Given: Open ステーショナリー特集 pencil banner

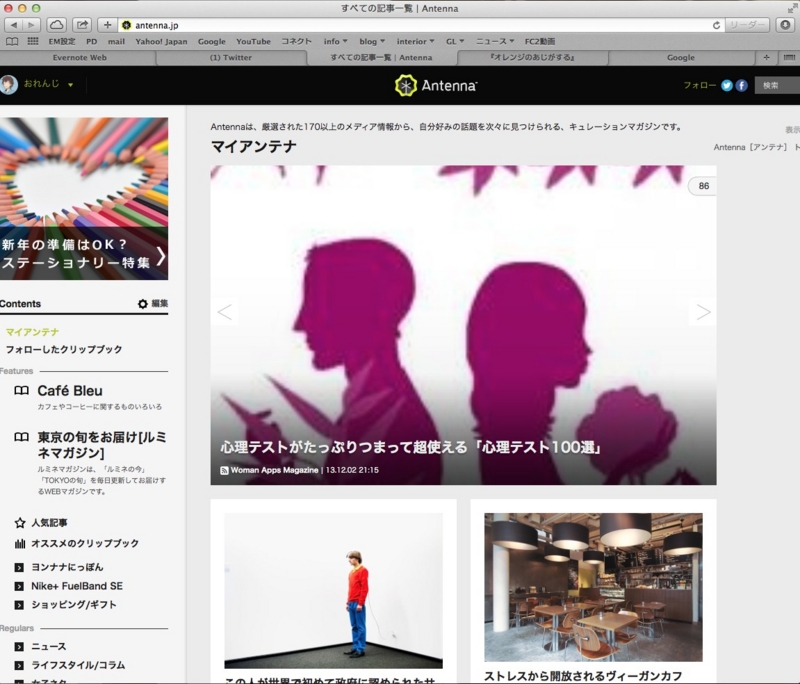Looking at the screenshot, I should coord(84,198).
